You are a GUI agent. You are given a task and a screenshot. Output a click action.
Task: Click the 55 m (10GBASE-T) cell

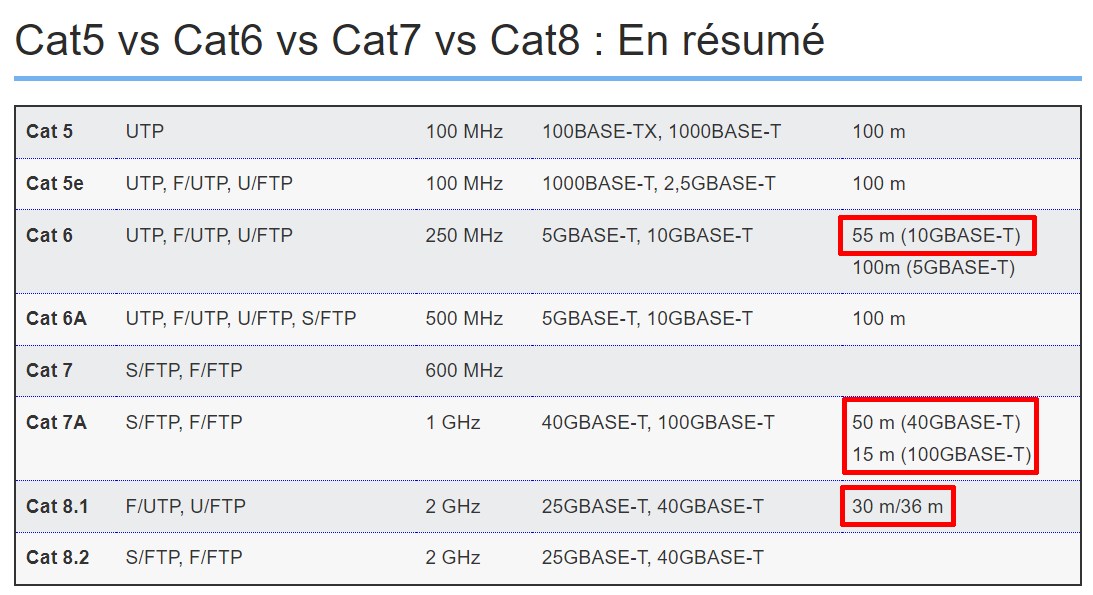936,236
